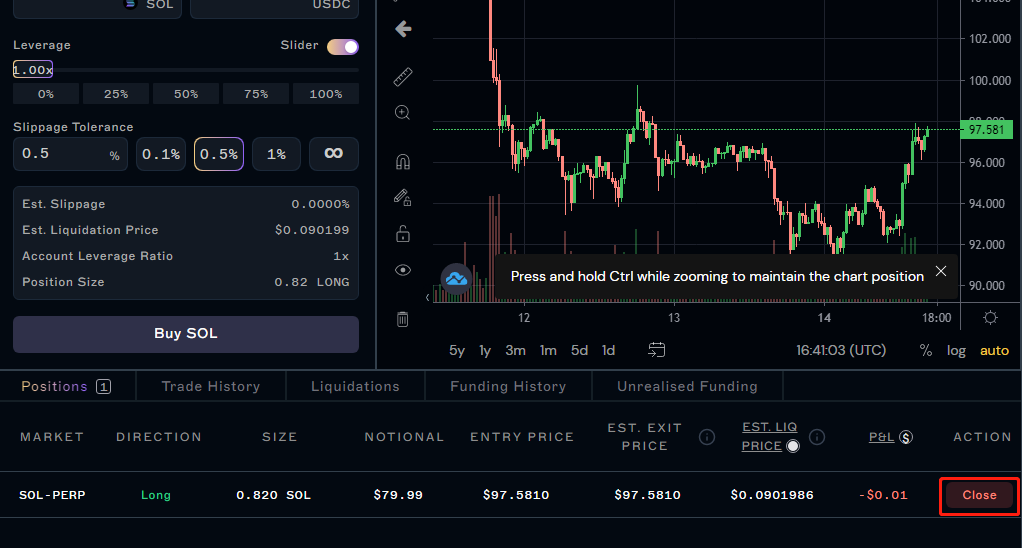
Task: Select the 3m chart range
Action: tap(516, 351)
